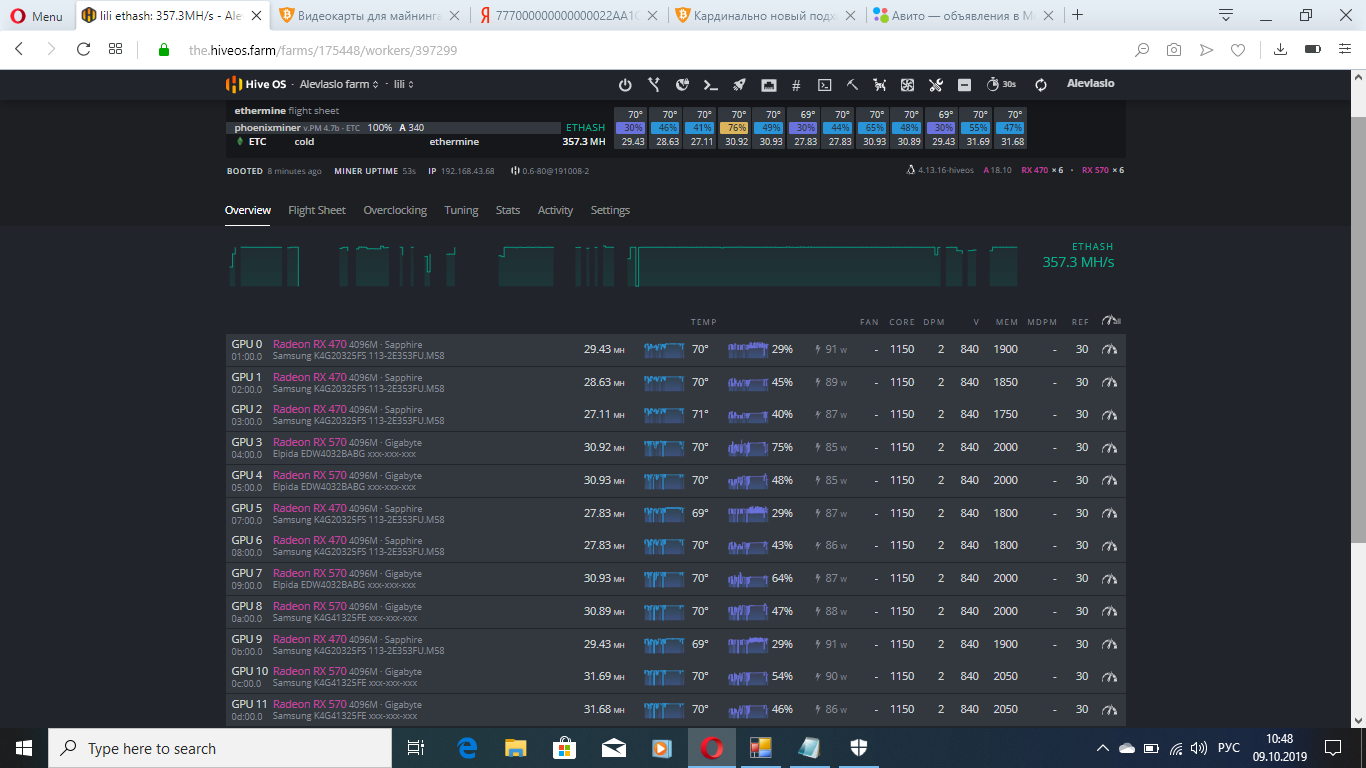The width and height of the screenshot is (1366, 768).
Task: Click the tuning gauge icon for GPU 6
Action: (x=1109, y=546)
